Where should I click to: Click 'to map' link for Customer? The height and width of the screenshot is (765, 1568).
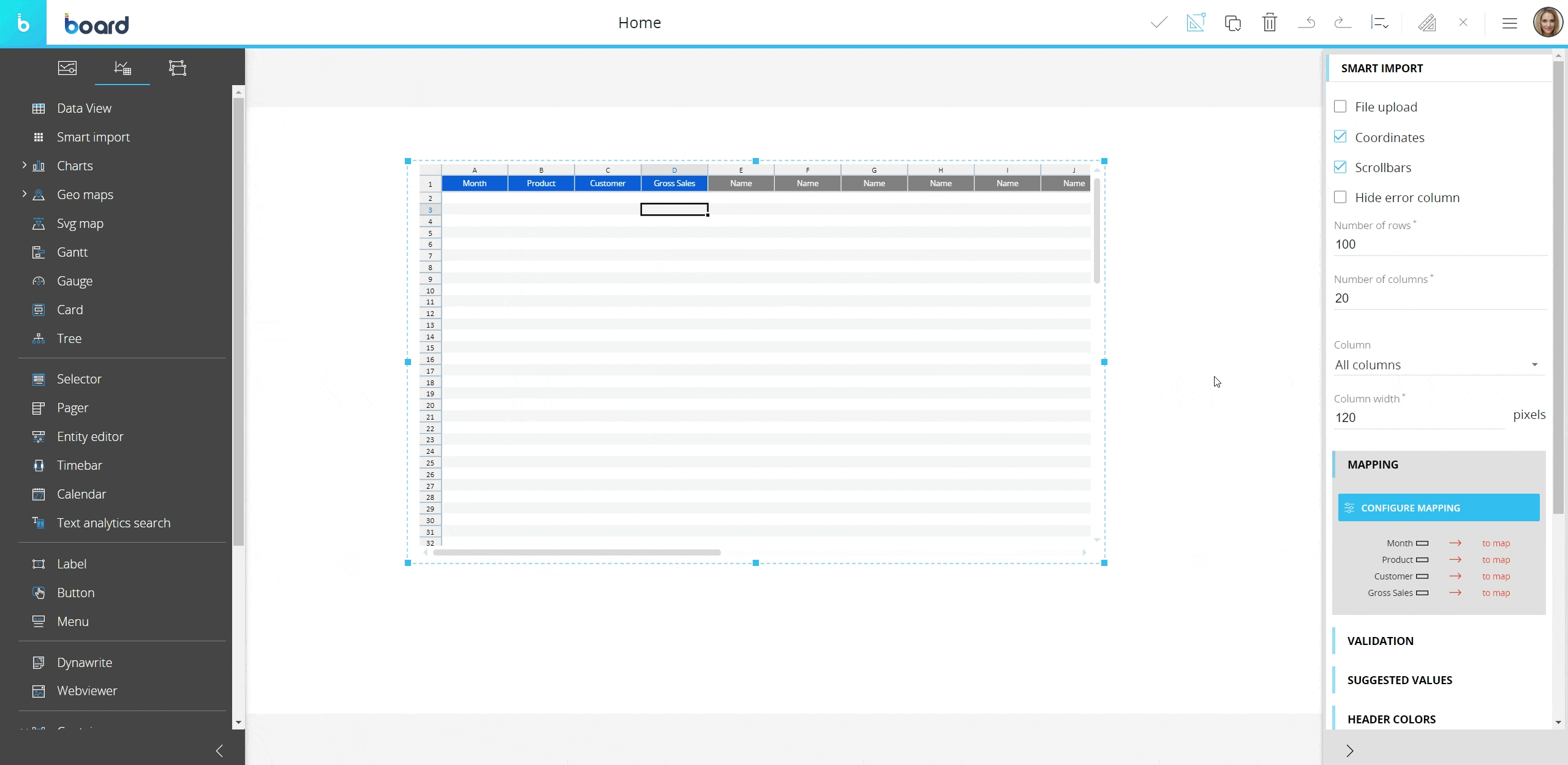(x=1496, y=576)
